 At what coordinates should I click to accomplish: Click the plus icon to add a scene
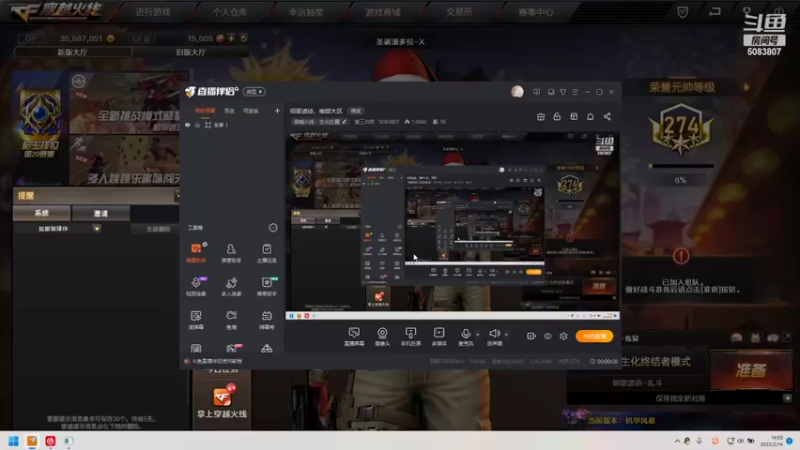pyautogui.click(x=277, y=111)
